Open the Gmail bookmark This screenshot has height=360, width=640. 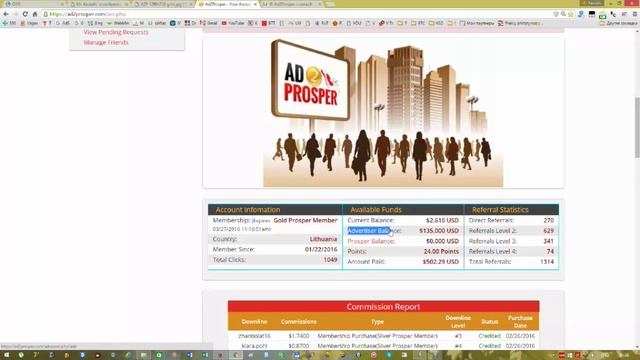(209, 23)
